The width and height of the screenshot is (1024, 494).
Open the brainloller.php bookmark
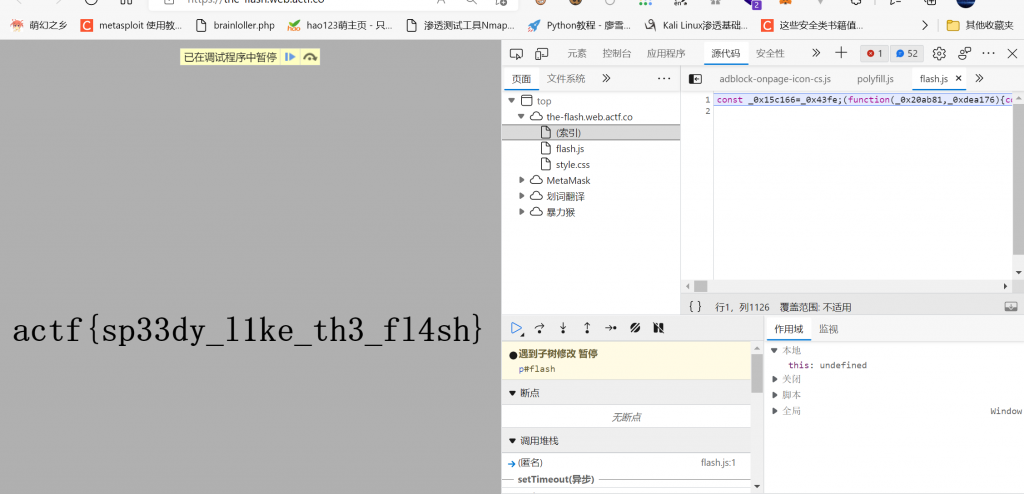tap(235, 25)
